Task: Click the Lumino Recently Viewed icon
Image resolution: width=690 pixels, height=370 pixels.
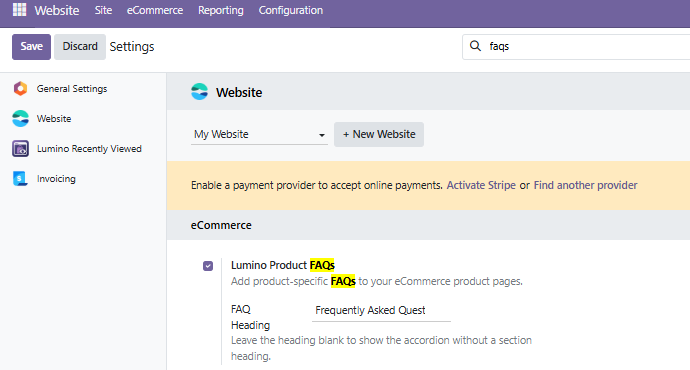Action: (20, 149)
